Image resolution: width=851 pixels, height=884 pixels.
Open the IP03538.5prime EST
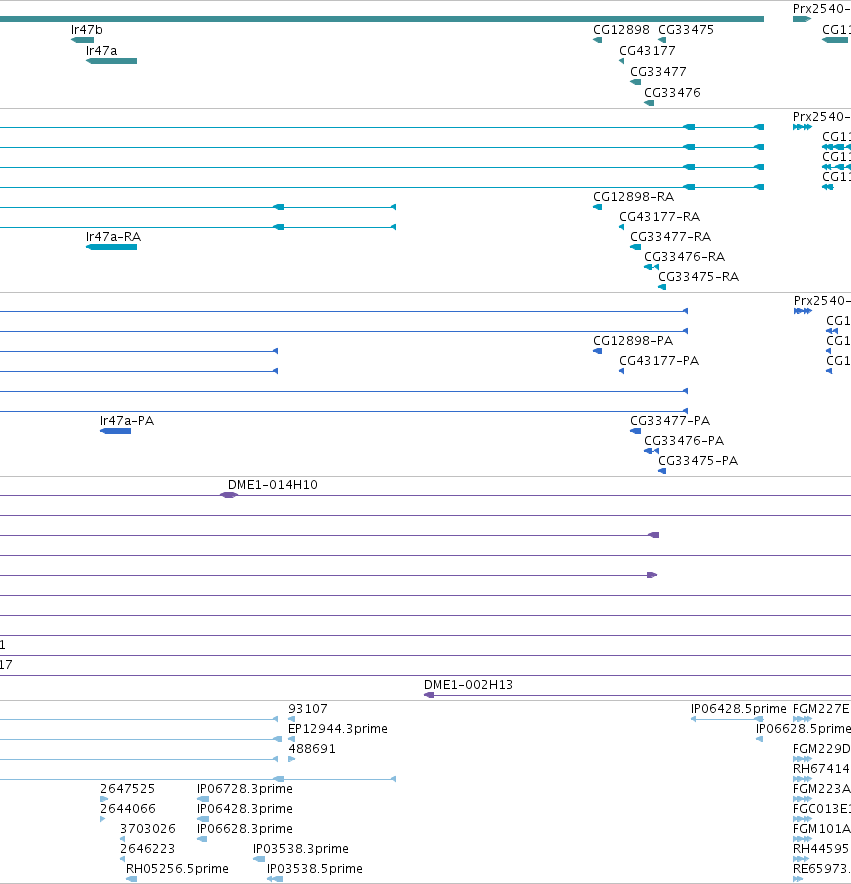pyautogui.click(x=275, y=879)
